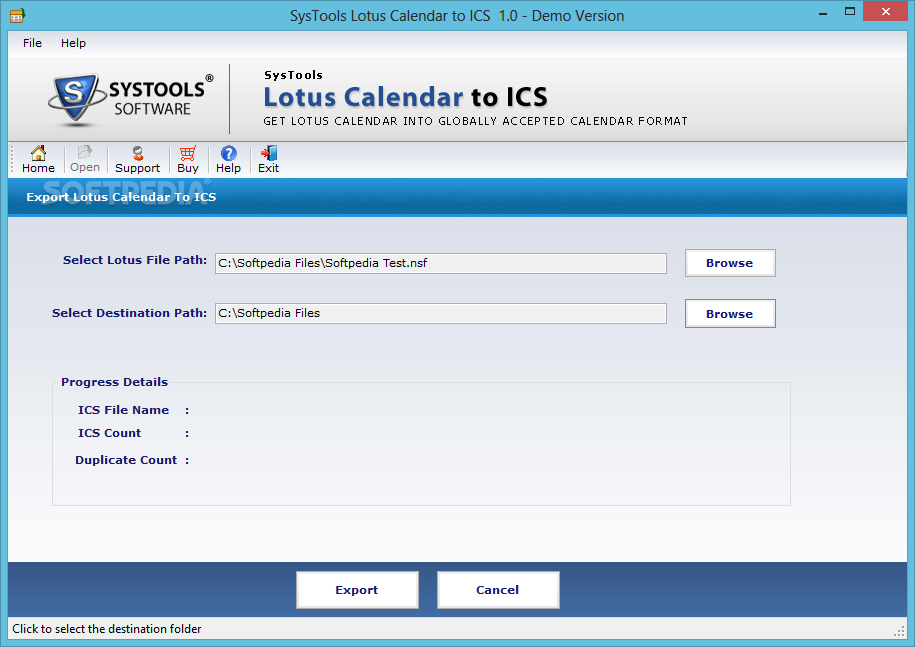Click the Lotus File Path input field
This screenshot has width=915, height=647.
point(441,263)
